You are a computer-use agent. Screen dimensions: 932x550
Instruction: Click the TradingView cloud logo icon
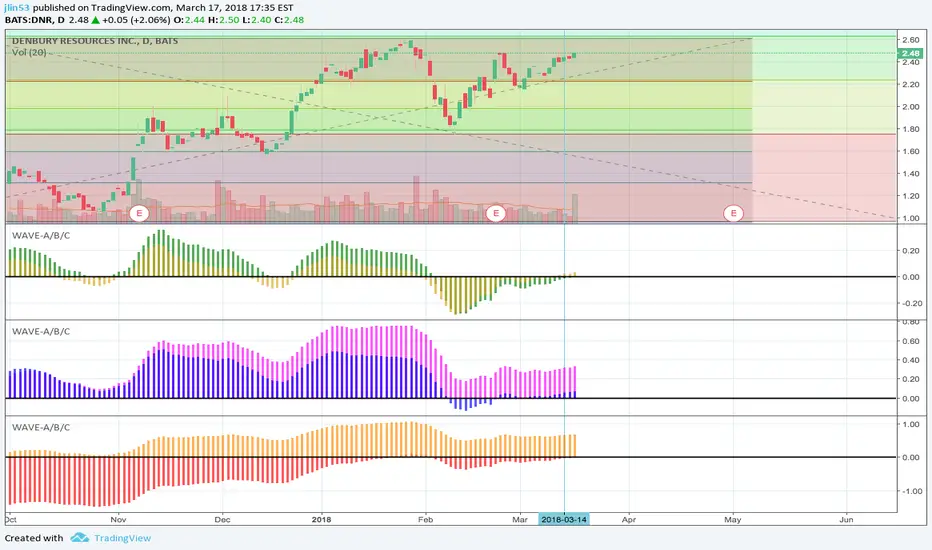(x=80, y=538)
